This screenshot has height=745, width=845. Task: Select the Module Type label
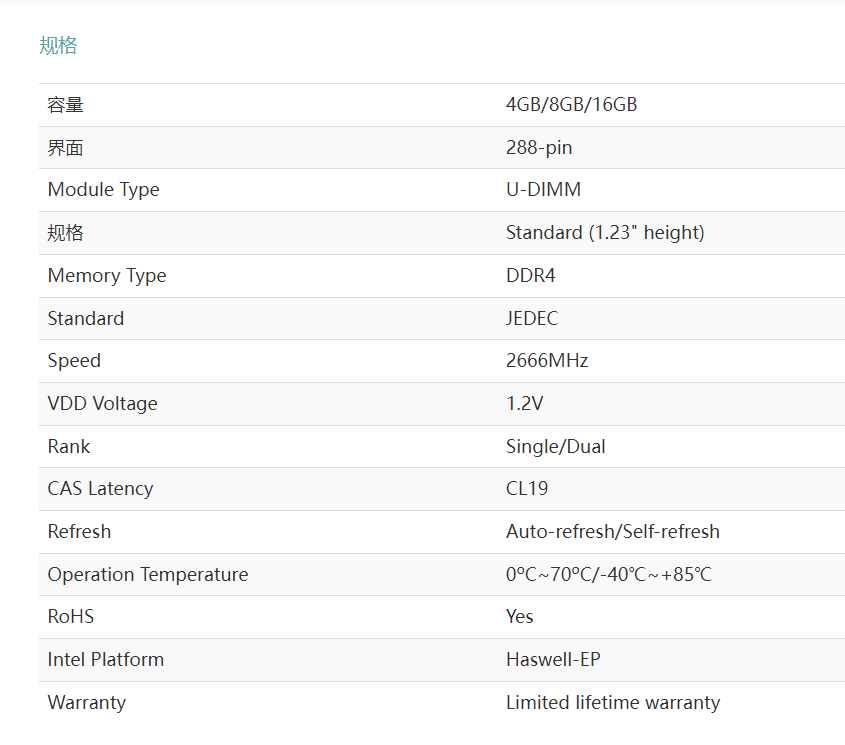pos(103,190)
